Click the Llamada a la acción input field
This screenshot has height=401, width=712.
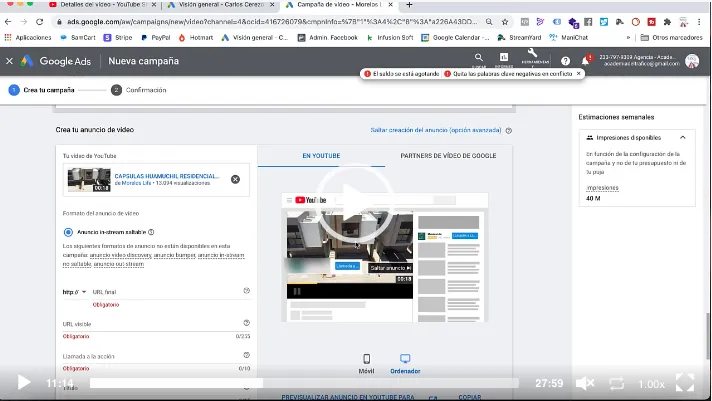pyautogui.click(x=152, y=356)
